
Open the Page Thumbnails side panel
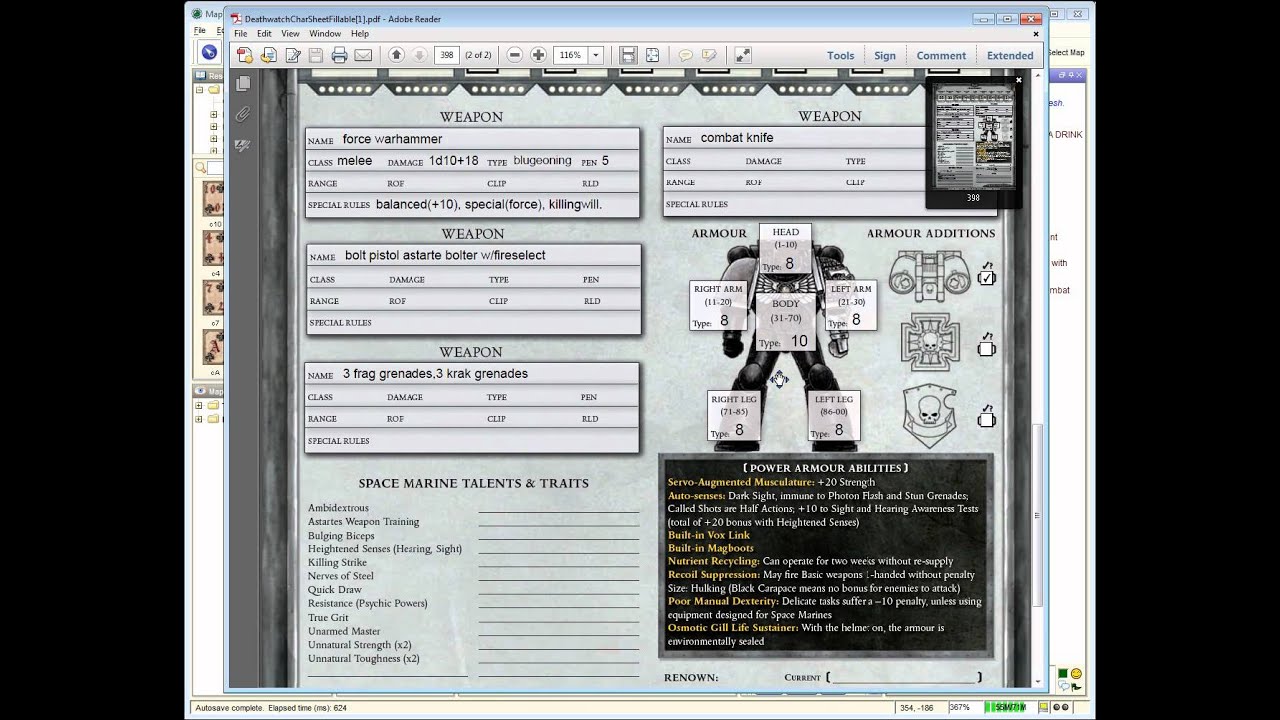pos(242,85)
